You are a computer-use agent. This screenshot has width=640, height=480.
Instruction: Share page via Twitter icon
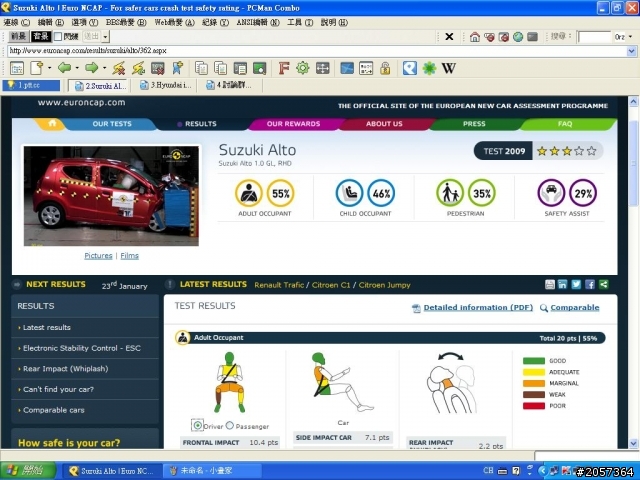576,284
